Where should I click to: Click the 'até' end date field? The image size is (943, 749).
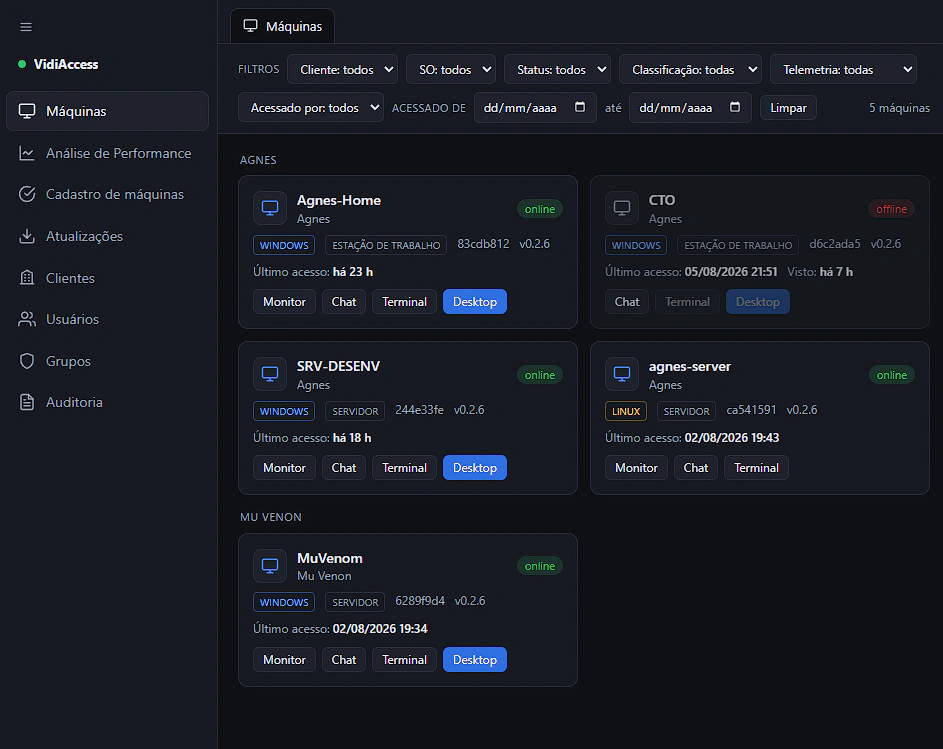coord(690,108)
